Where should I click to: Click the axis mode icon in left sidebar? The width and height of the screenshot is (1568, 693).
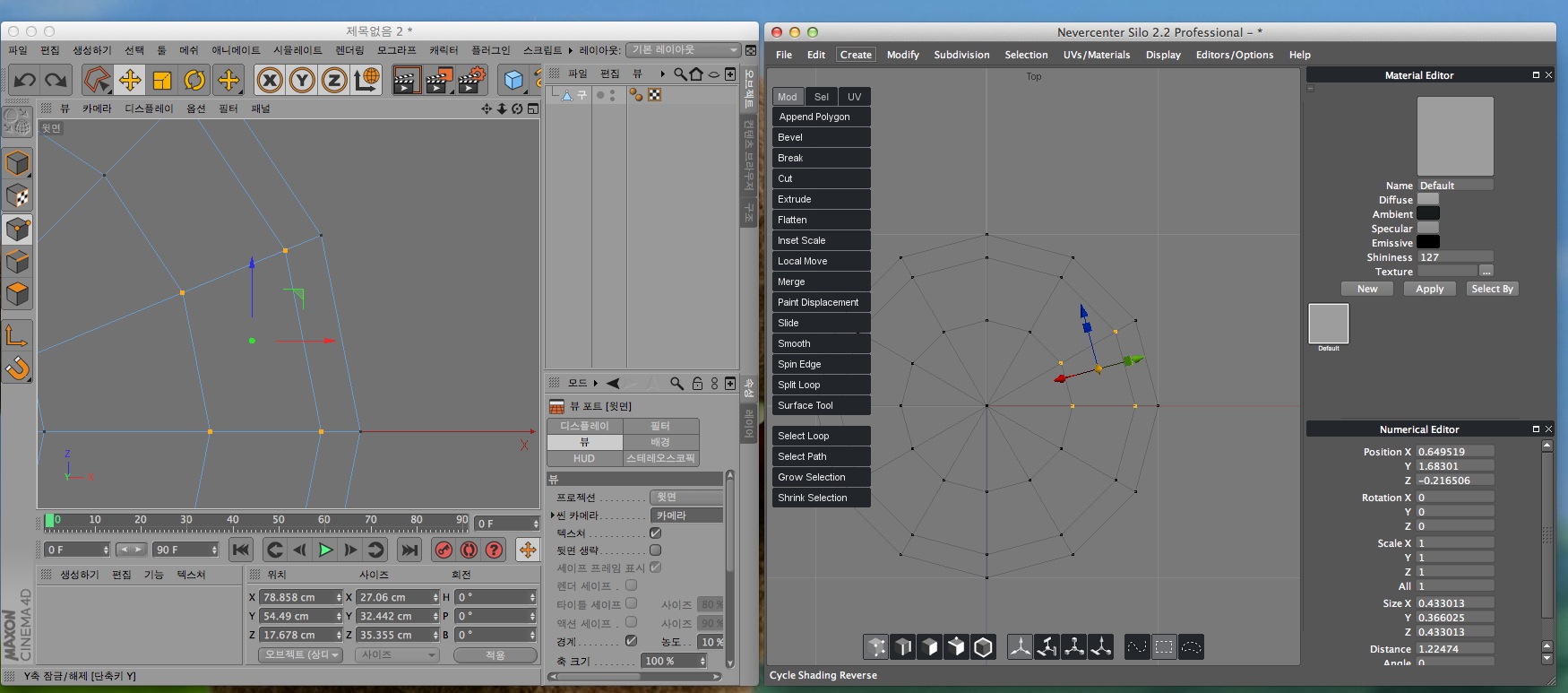pos(18,336)
